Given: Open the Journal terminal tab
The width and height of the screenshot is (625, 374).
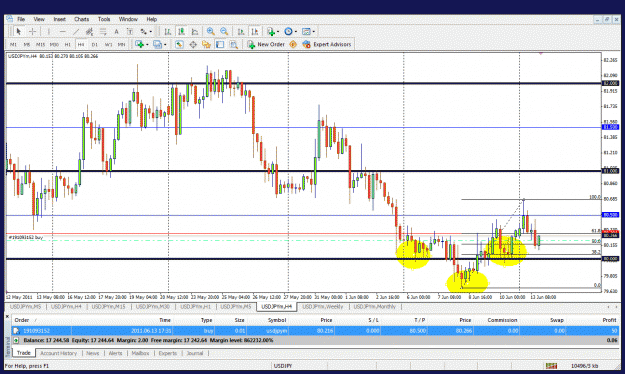Looking at the screenshot, I should click(x=195, y=353).
